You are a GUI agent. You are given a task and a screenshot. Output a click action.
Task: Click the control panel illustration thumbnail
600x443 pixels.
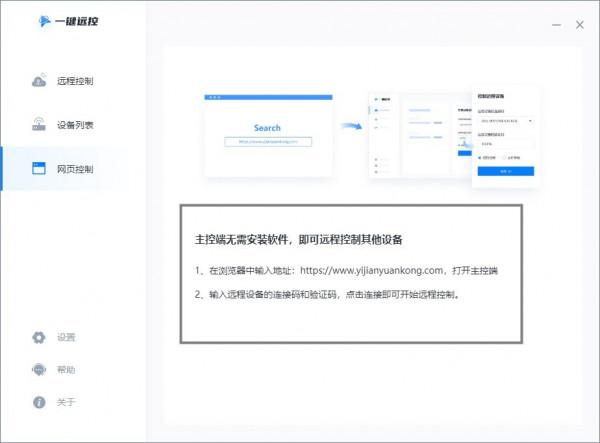click(454, 137)
